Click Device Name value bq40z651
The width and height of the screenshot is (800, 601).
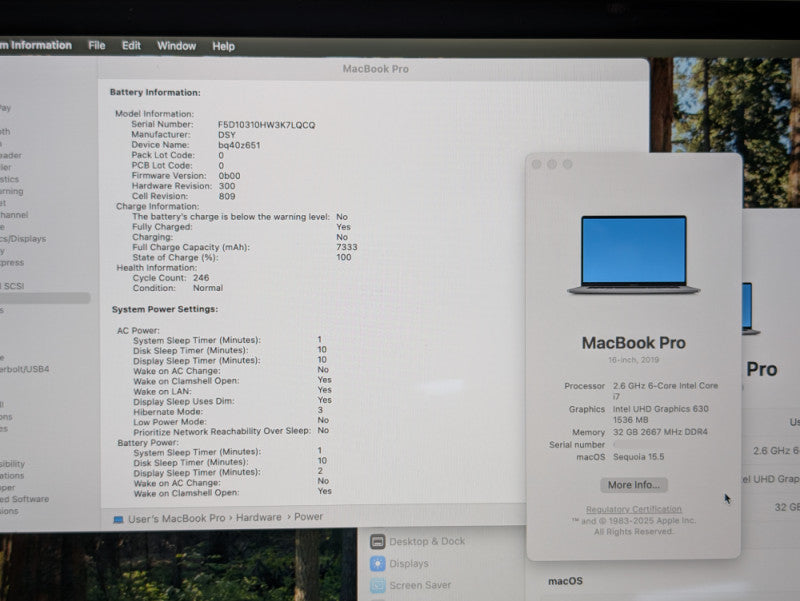[239, 145]
